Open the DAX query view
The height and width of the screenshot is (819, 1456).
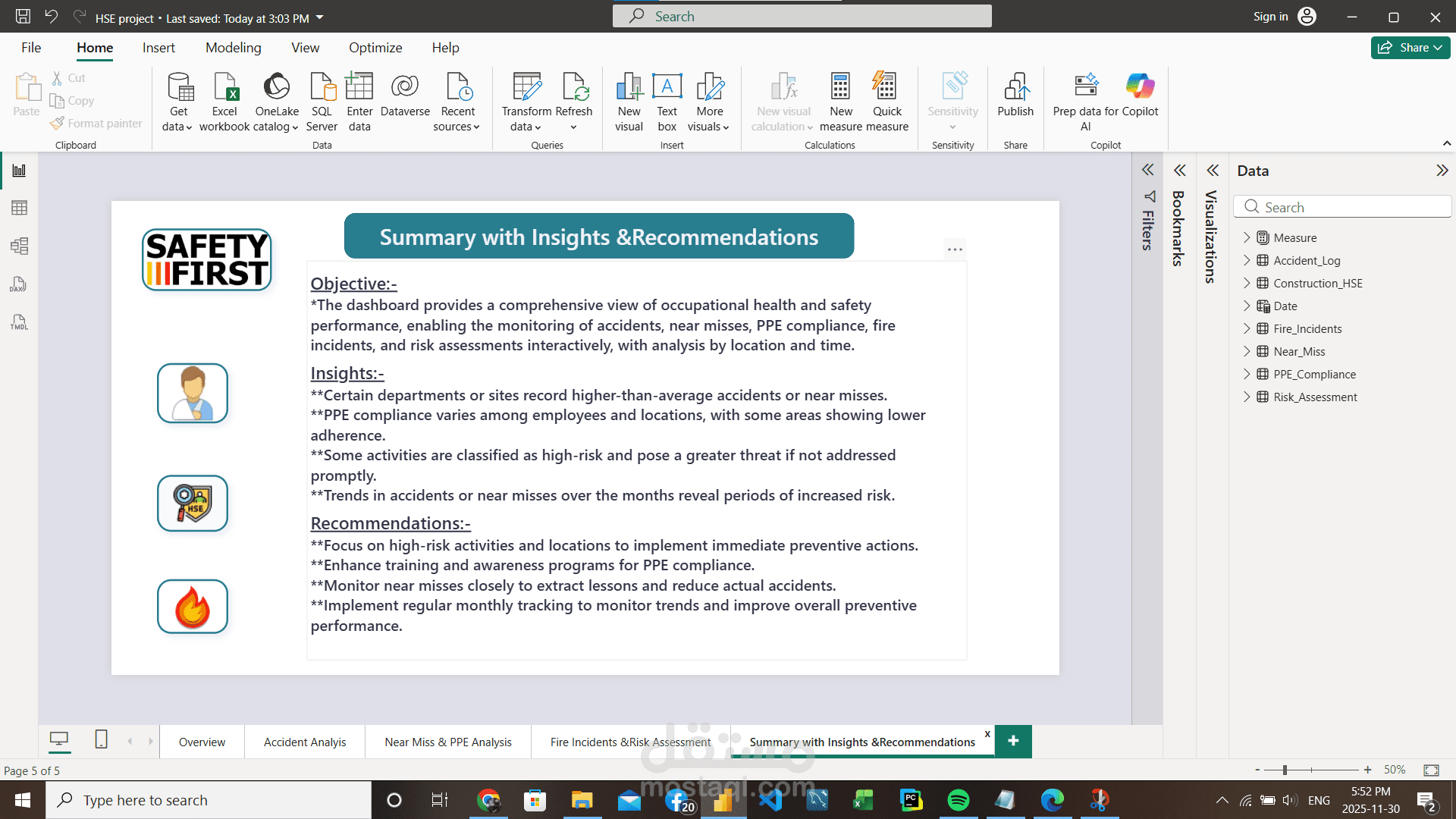tap(19, 284)
